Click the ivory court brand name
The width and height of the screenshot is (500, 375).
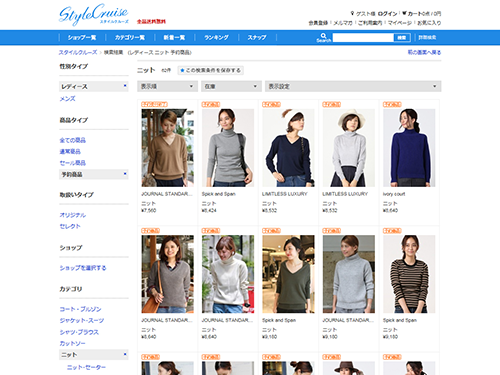coord(394,194)
